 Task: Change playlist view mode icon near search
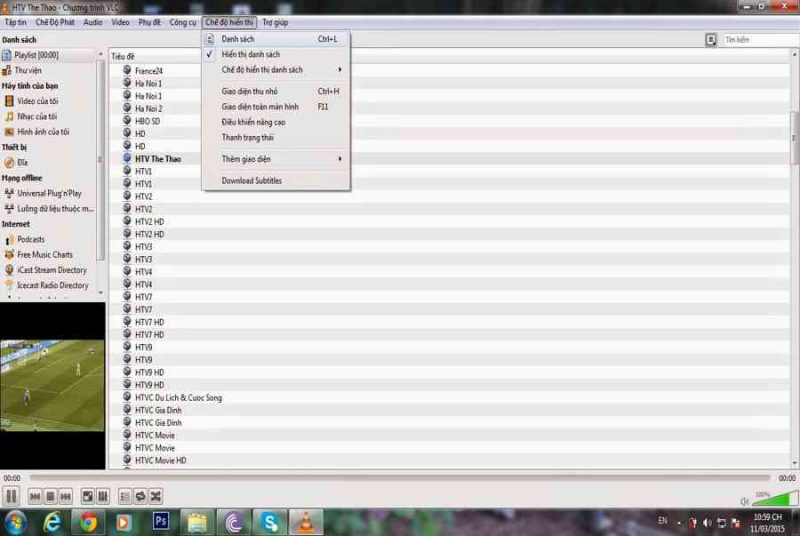click(711, 40)
